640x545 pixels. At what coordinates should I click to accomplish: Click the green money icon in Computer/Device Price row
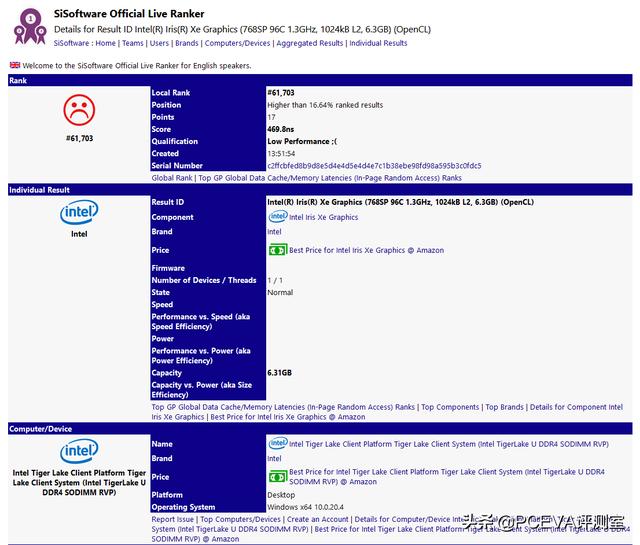(278, 476)
